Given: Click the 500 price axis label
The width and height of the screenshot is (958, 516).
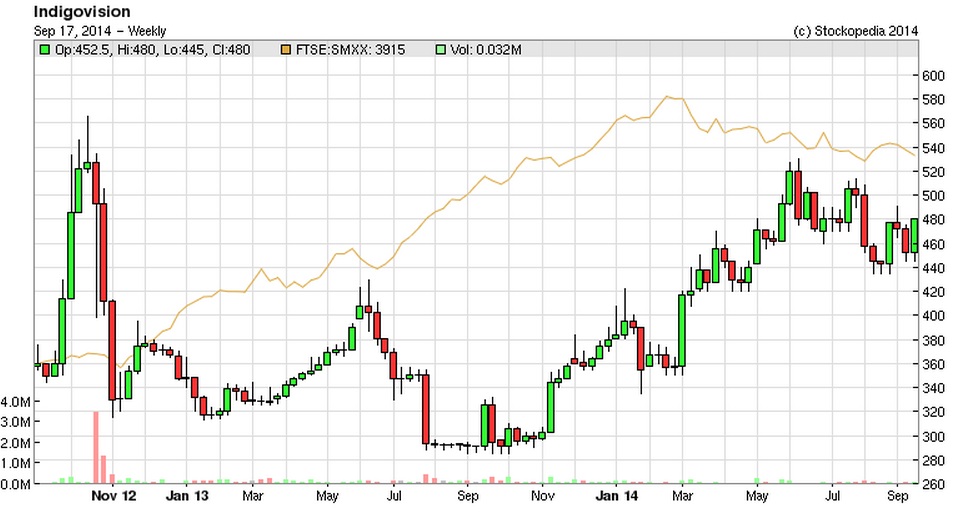Looking at the screenshot, I should point(933,196).
